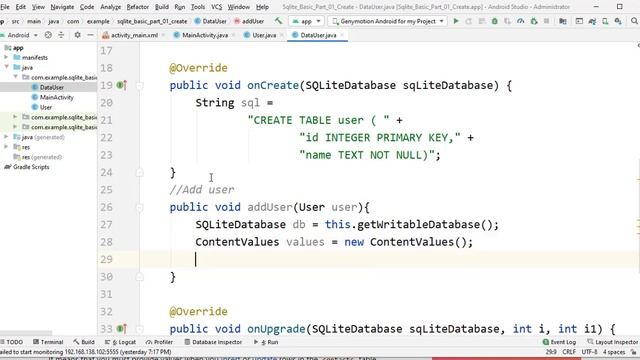Open the TODO tool window

[12, 342]
